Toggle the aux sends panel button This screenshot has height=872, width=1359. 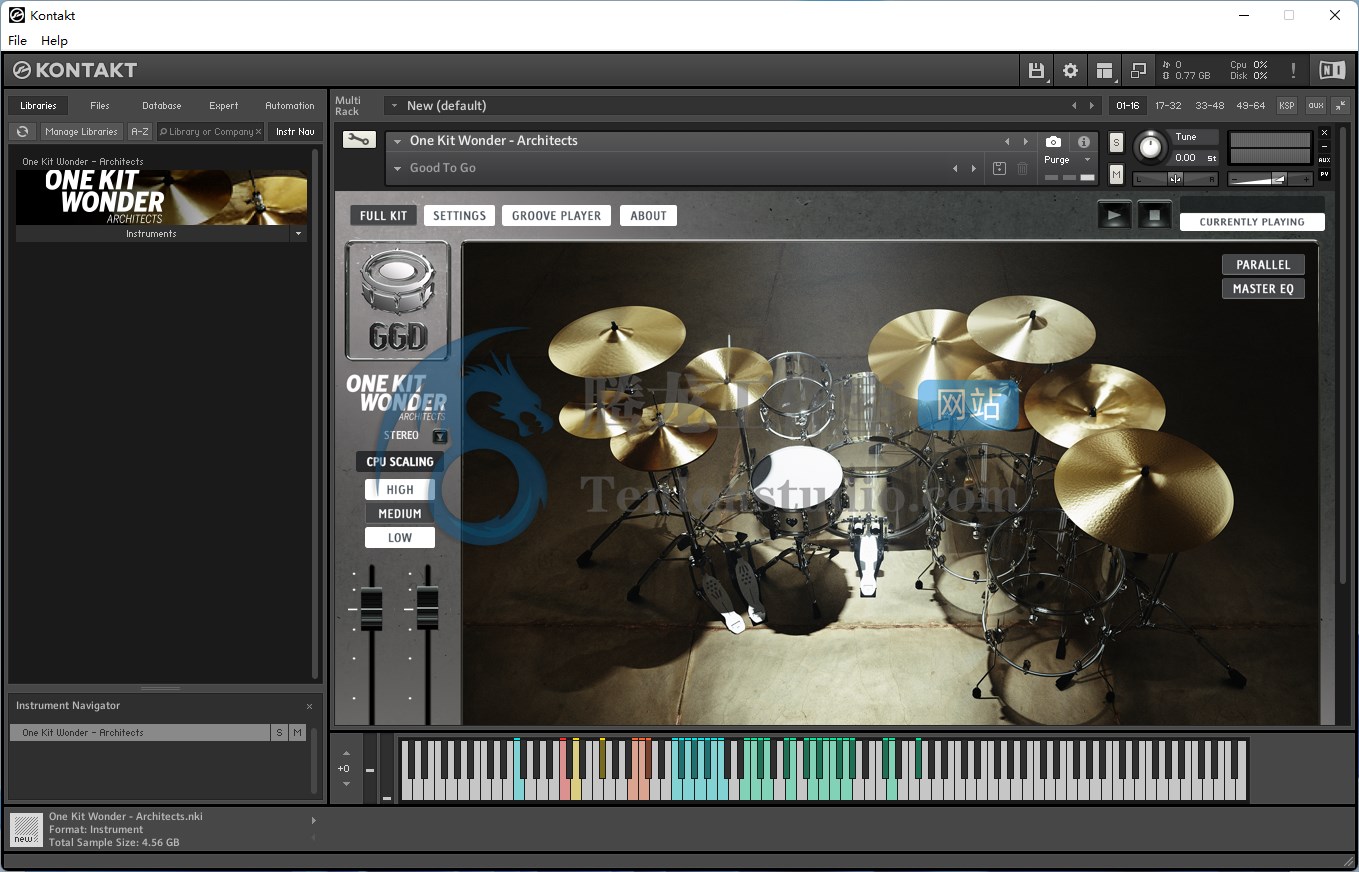pos(1315,105)
